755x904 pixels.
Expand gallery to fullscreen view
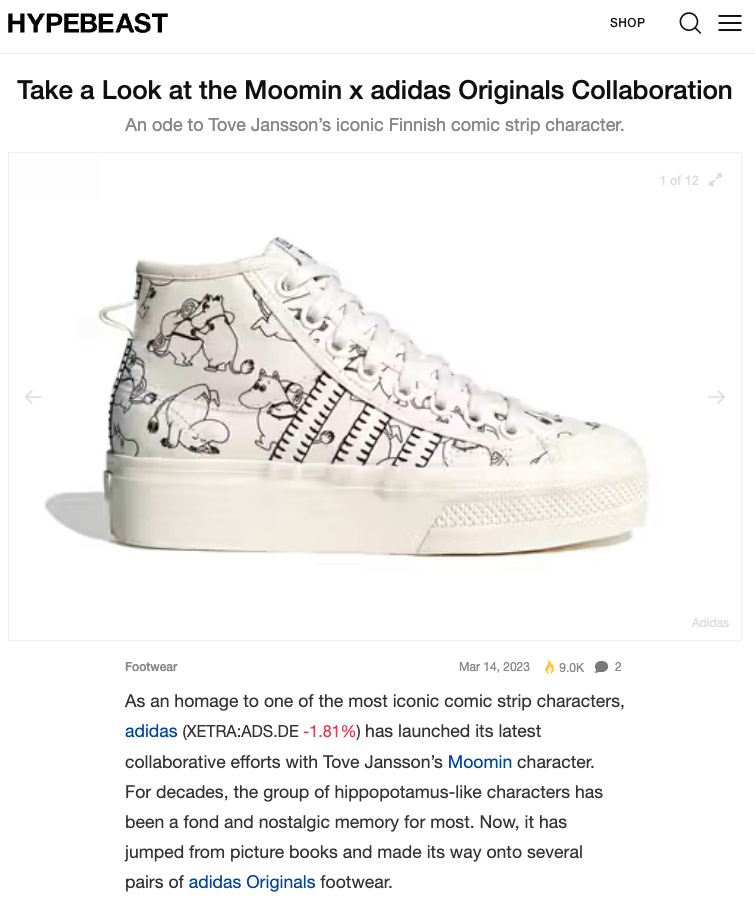[715, 181]
